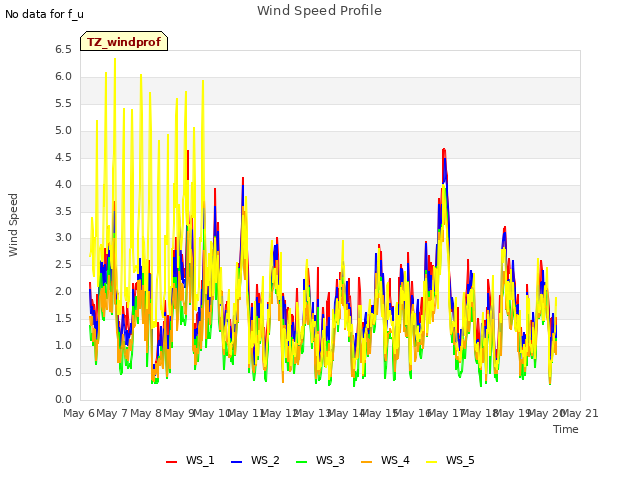The height and width of the screenshot is (480, 640).
Task: Click the 4.5 y-axis tick label
Action: coord(63,158)
